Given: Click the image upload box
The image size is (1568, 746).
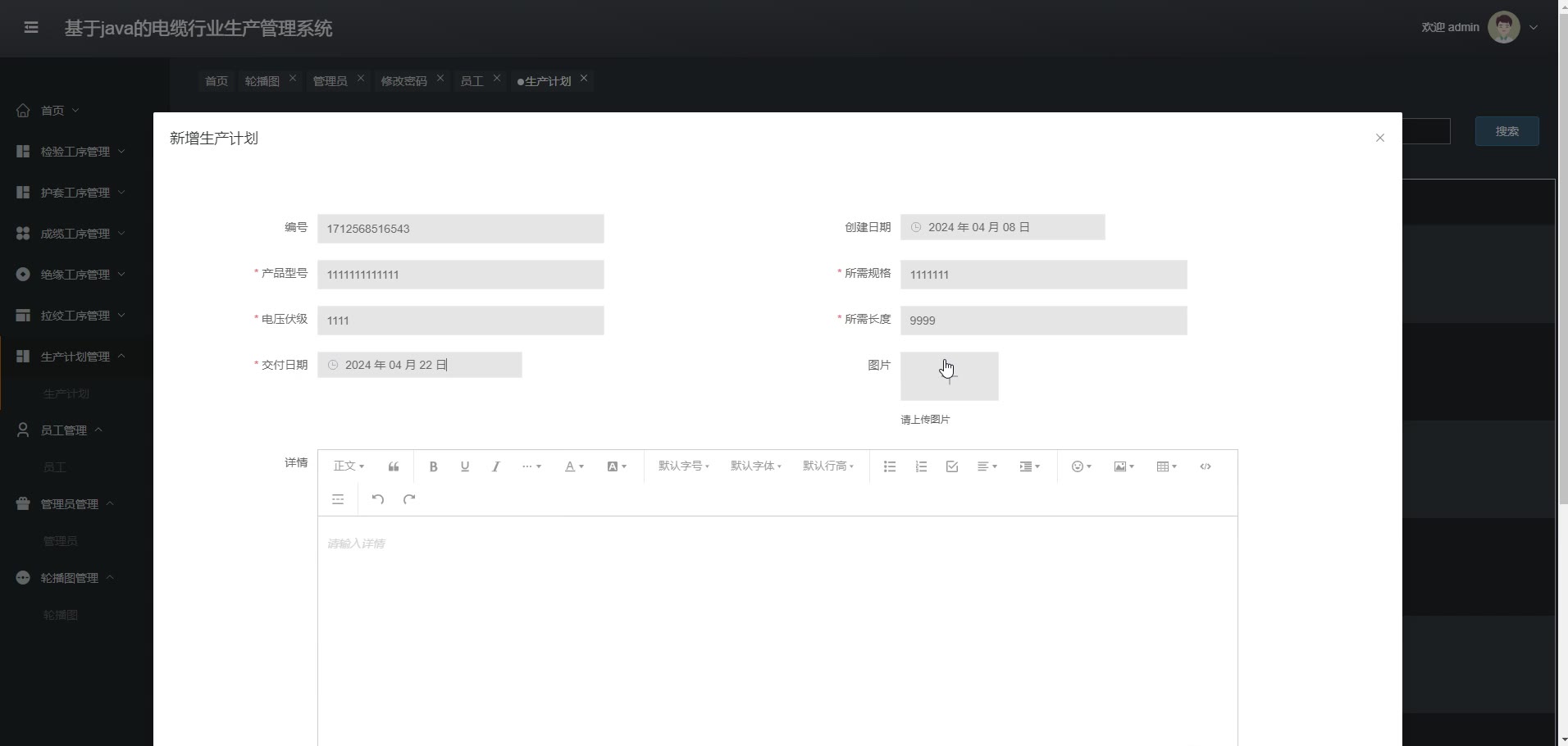Looking at the screenshot, I should (950, 376).
